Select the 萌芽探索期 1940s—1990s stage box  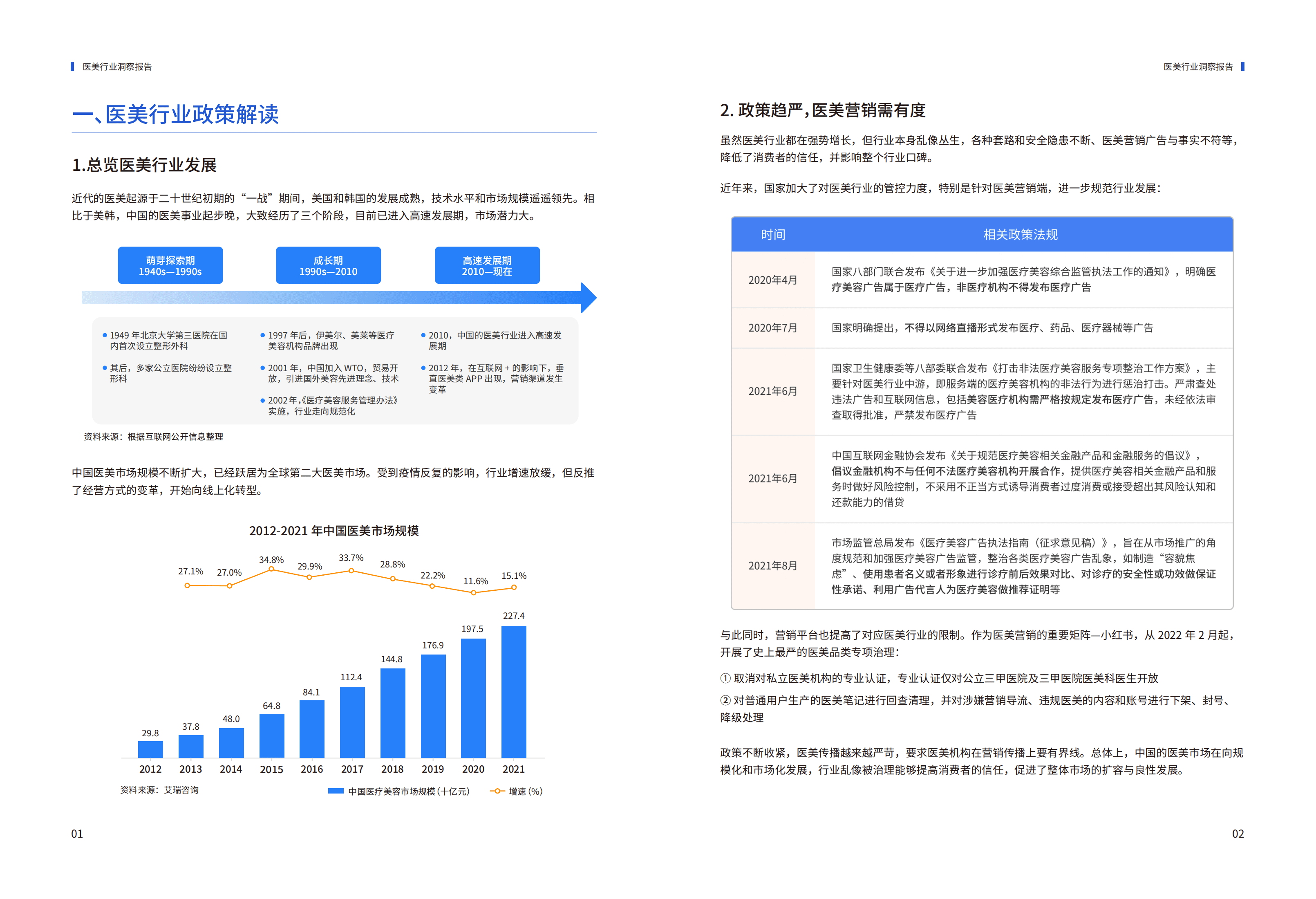(170, 265)
